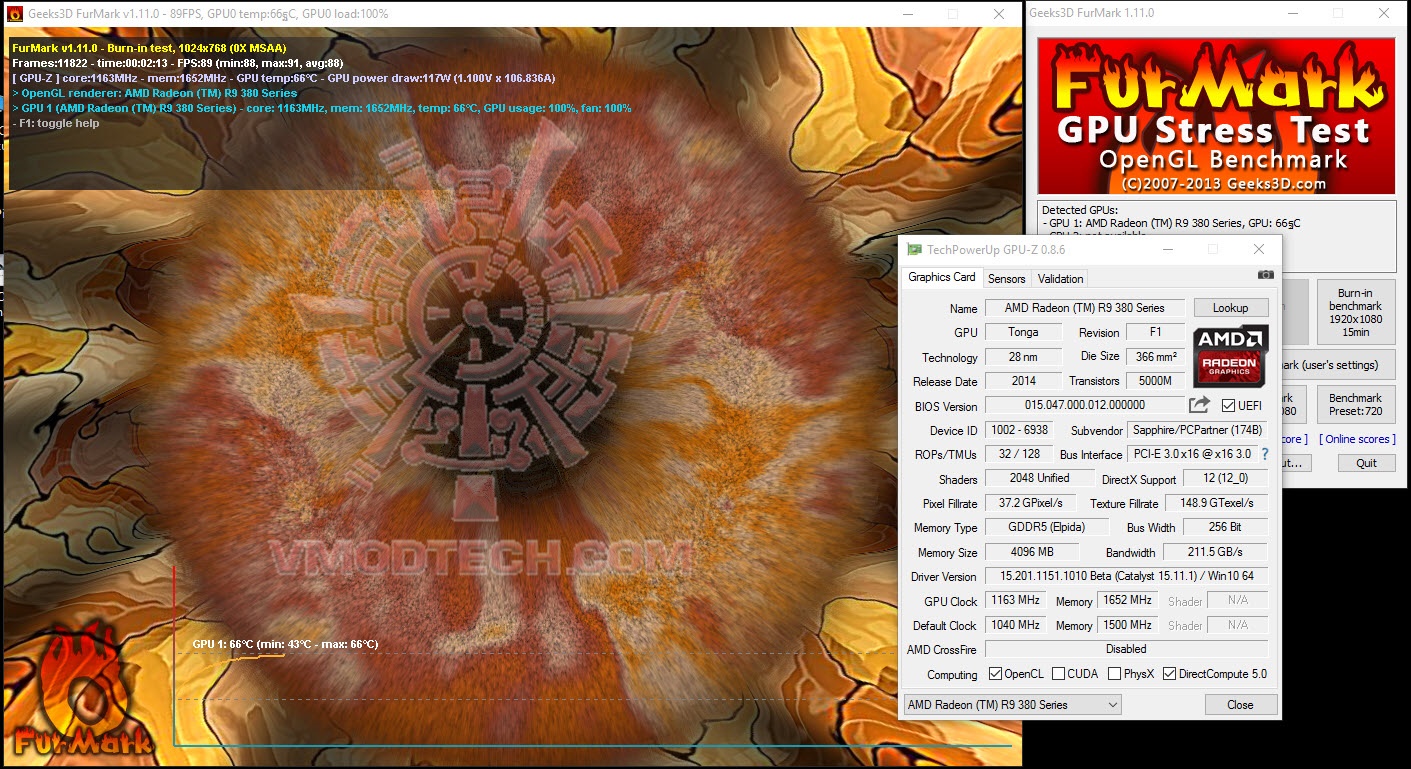Click the Bus Interface PCI-E 3.0 value

click(x=1192, y=454)
